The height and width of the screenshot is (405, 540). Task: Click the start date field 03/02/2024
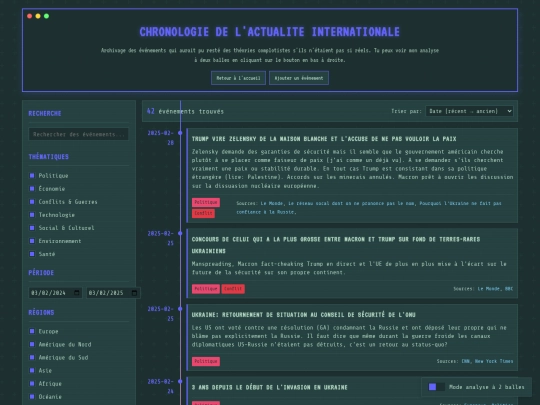coord(55,293)
